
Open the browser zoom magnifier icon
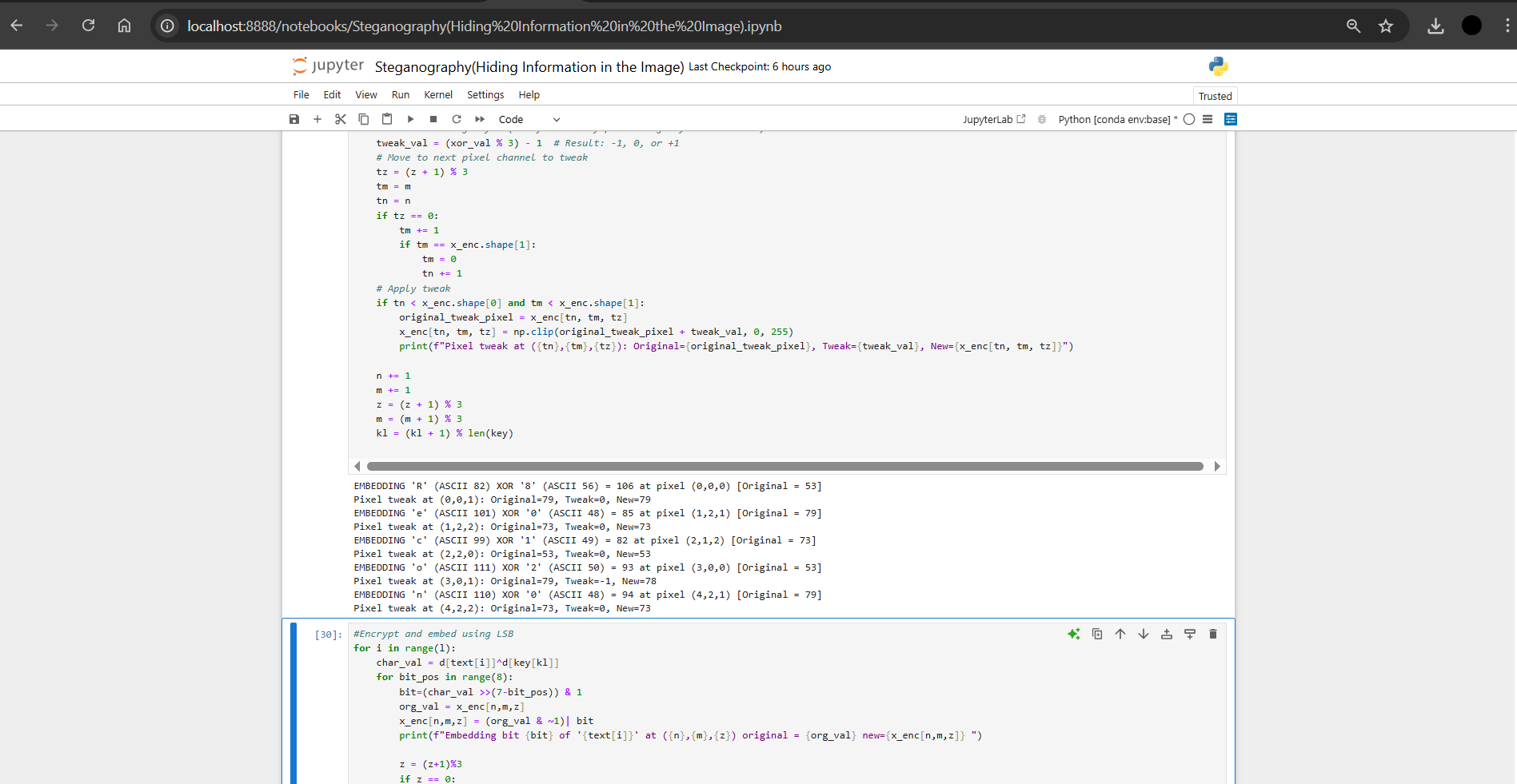(x=1353, y=26)
